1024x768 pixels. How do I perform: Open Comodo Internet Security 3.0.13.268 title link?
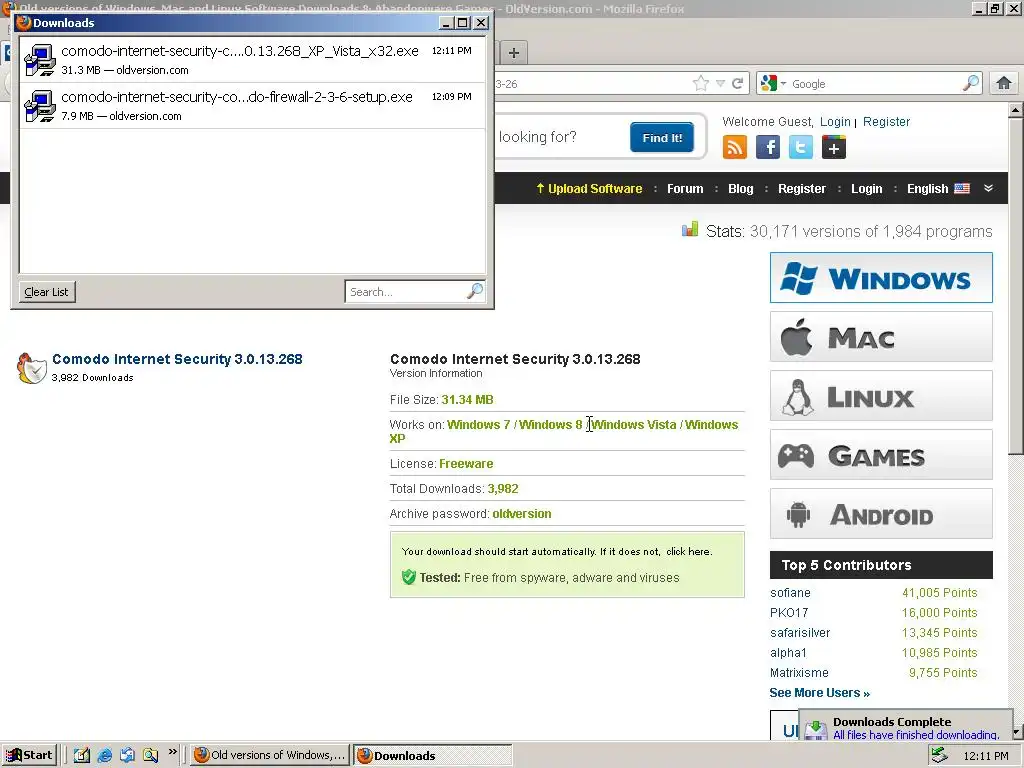point(177,359)
